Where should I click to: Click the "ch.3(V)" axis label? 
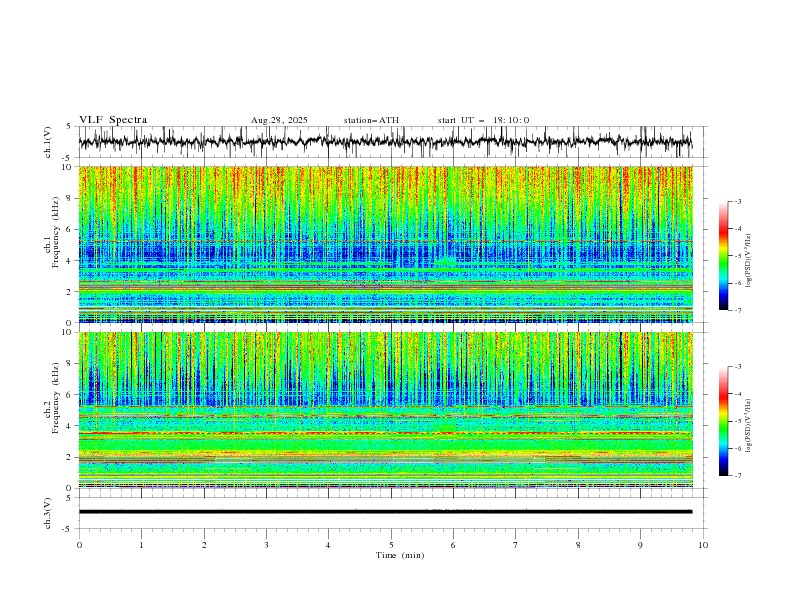click(x=48, y=513)
